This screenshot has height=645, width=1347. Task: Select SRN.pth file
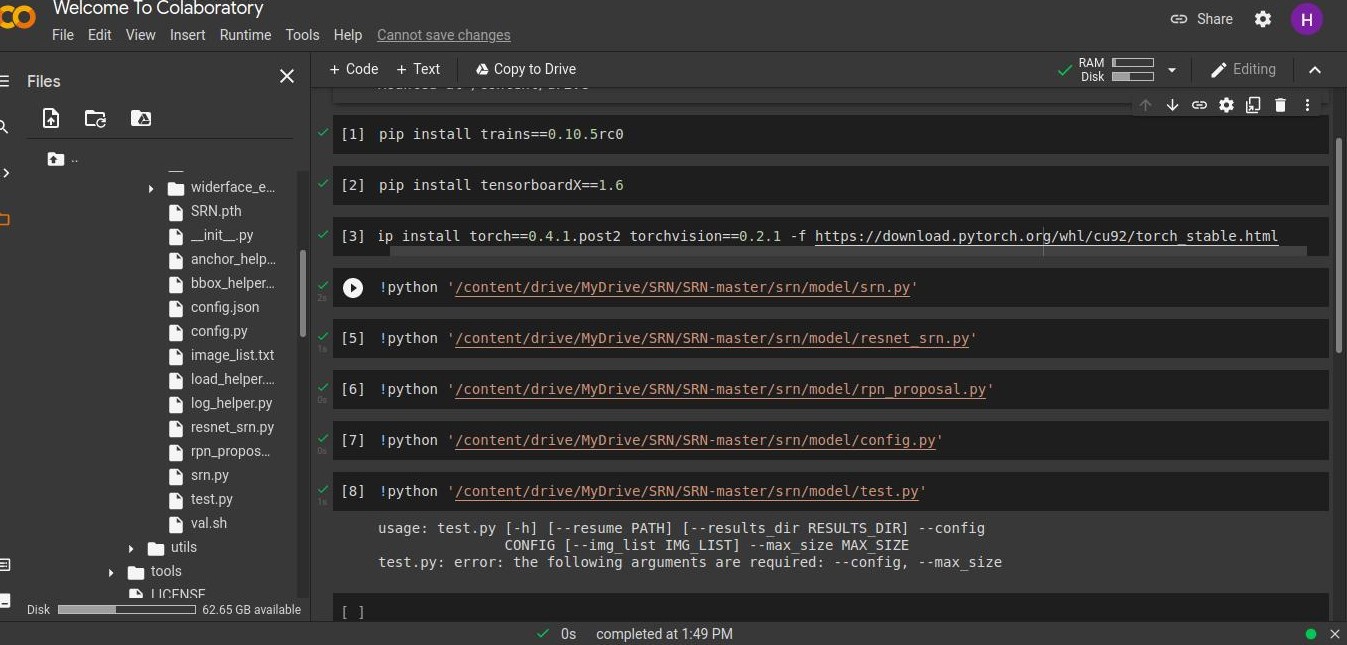tap(216, 211)
